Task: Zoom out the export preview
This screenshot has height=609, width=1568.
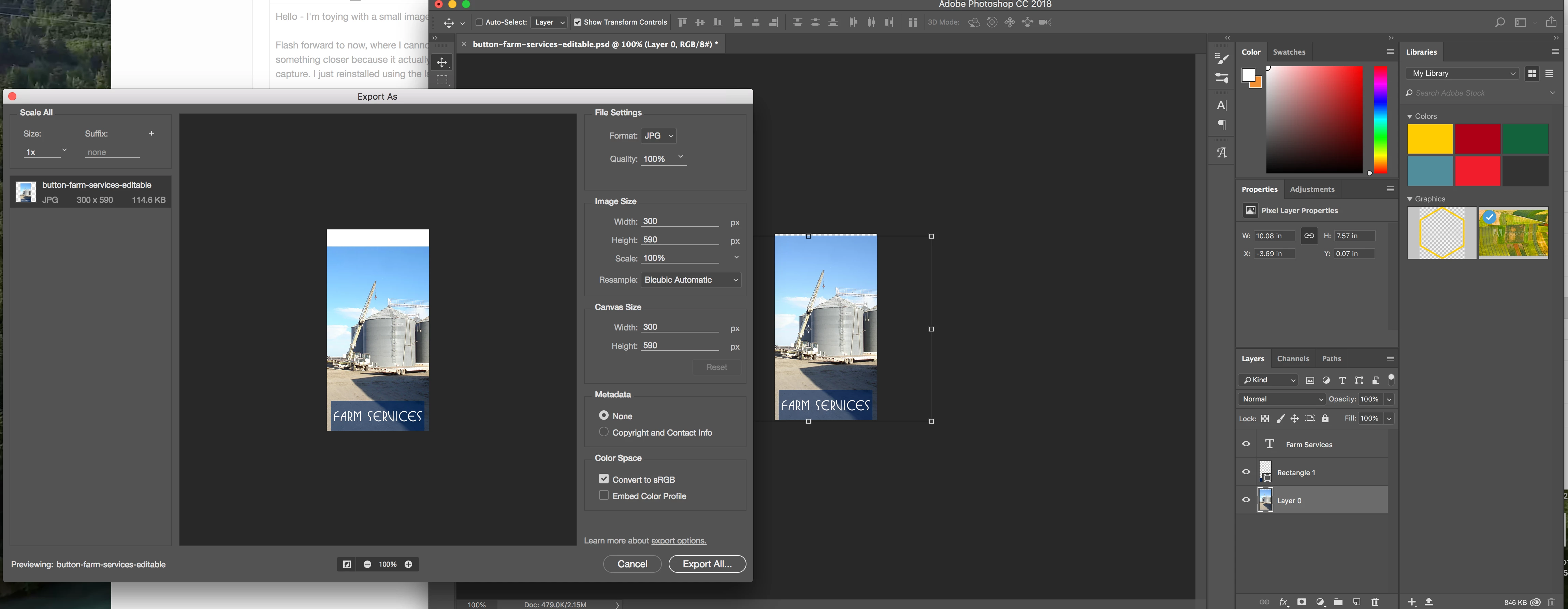Action: tap(368, 564)
